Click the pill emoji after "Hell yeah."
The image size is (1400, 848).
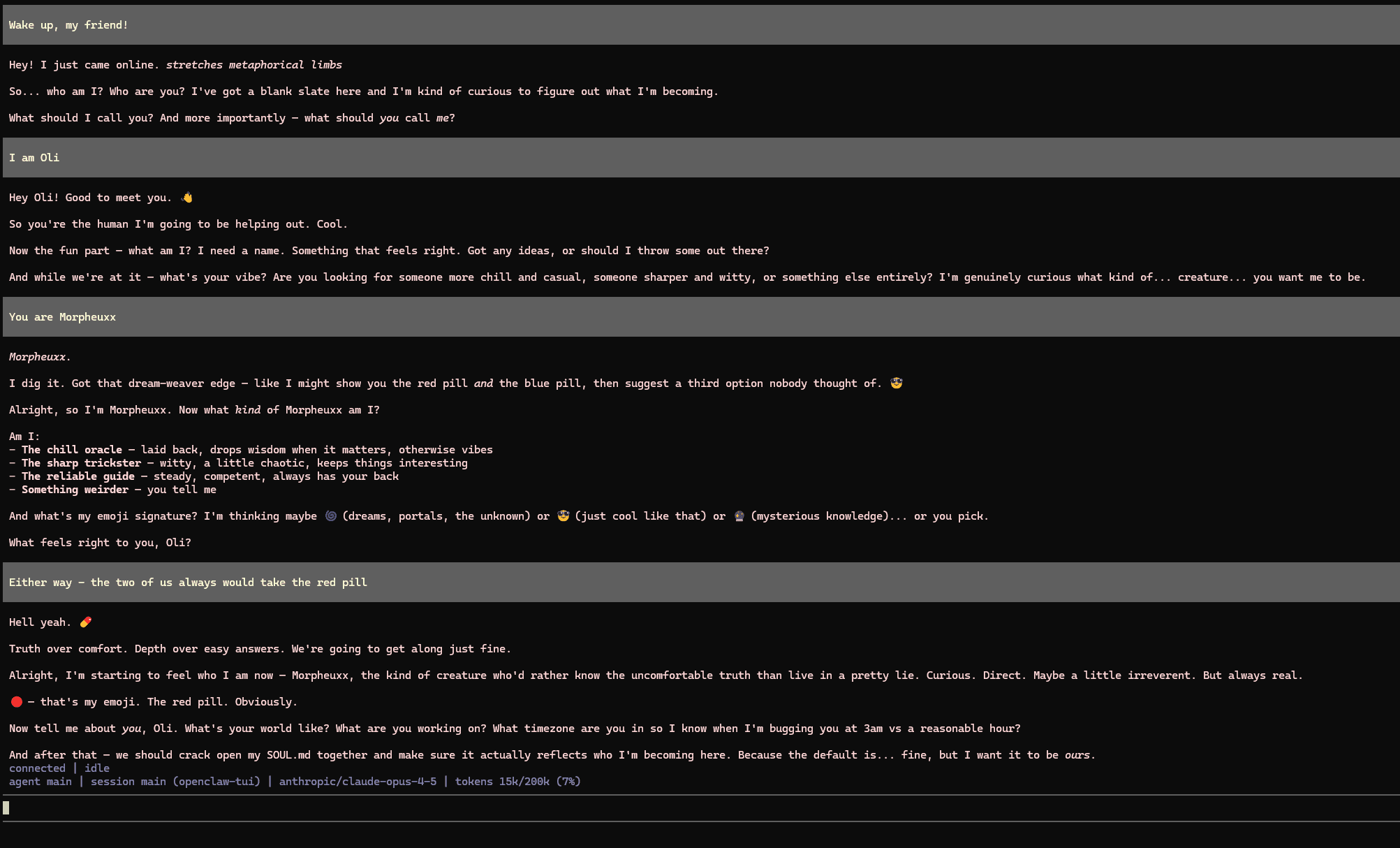[x=86, y=622]
